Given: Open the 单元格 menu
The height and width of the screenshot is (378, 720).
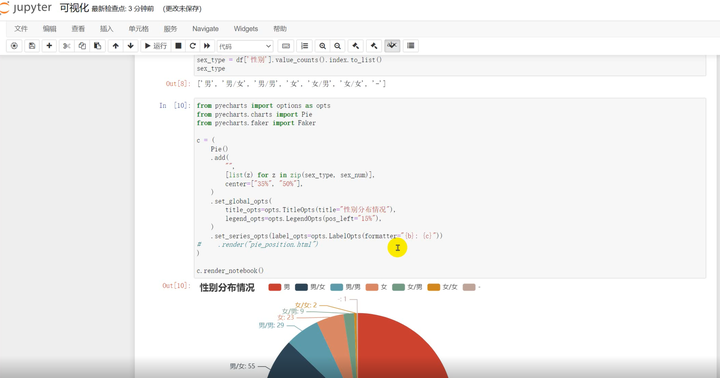Looking at the screenshot, I should [139, 28].
